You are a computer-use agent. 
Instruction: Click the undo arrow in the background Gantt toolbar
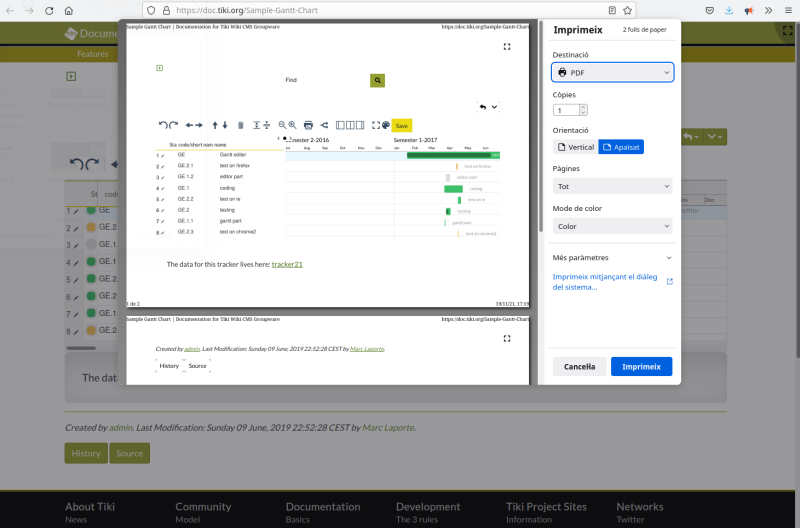pos(76,164)
